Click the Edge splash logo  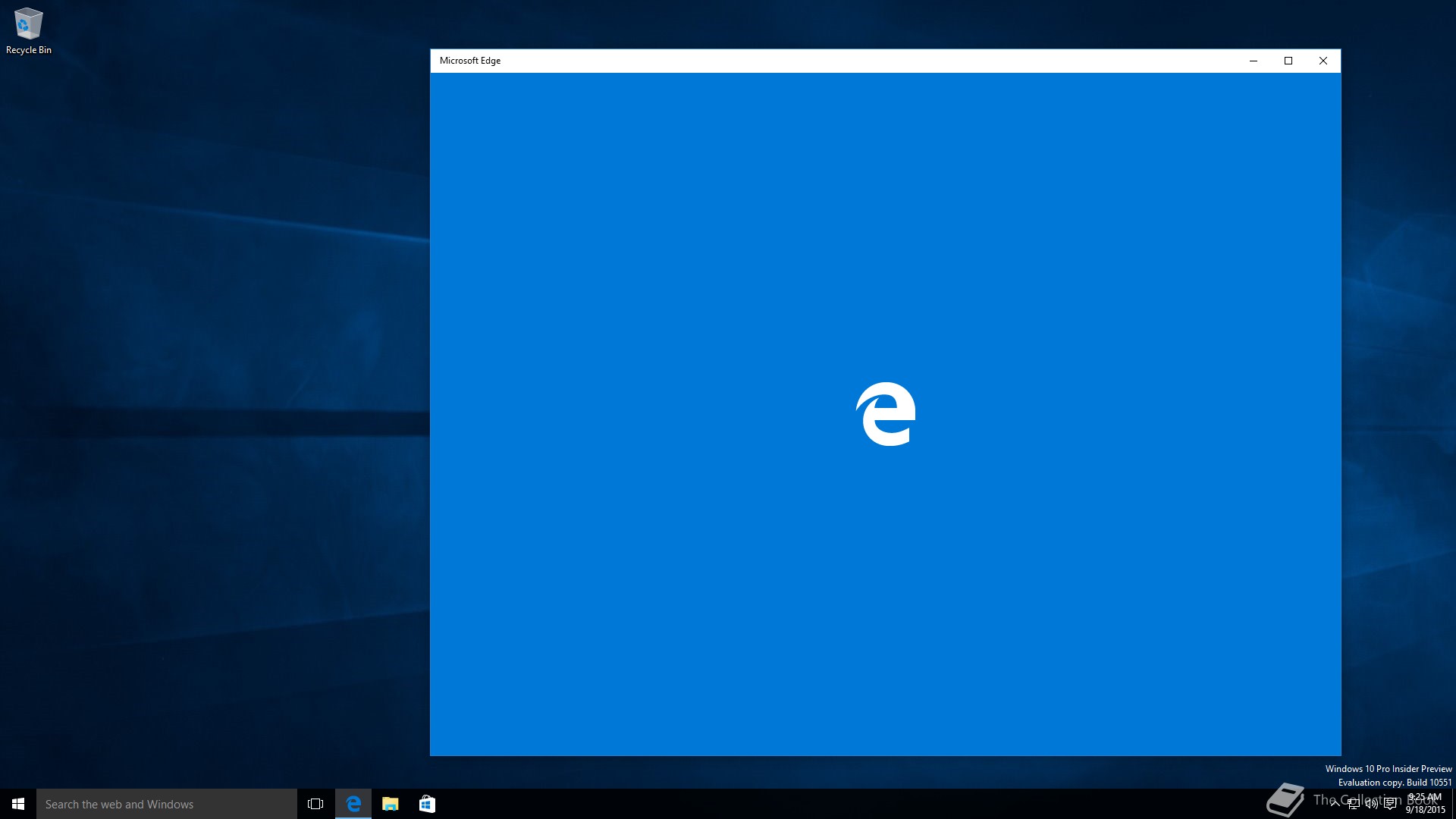point(886,414)
